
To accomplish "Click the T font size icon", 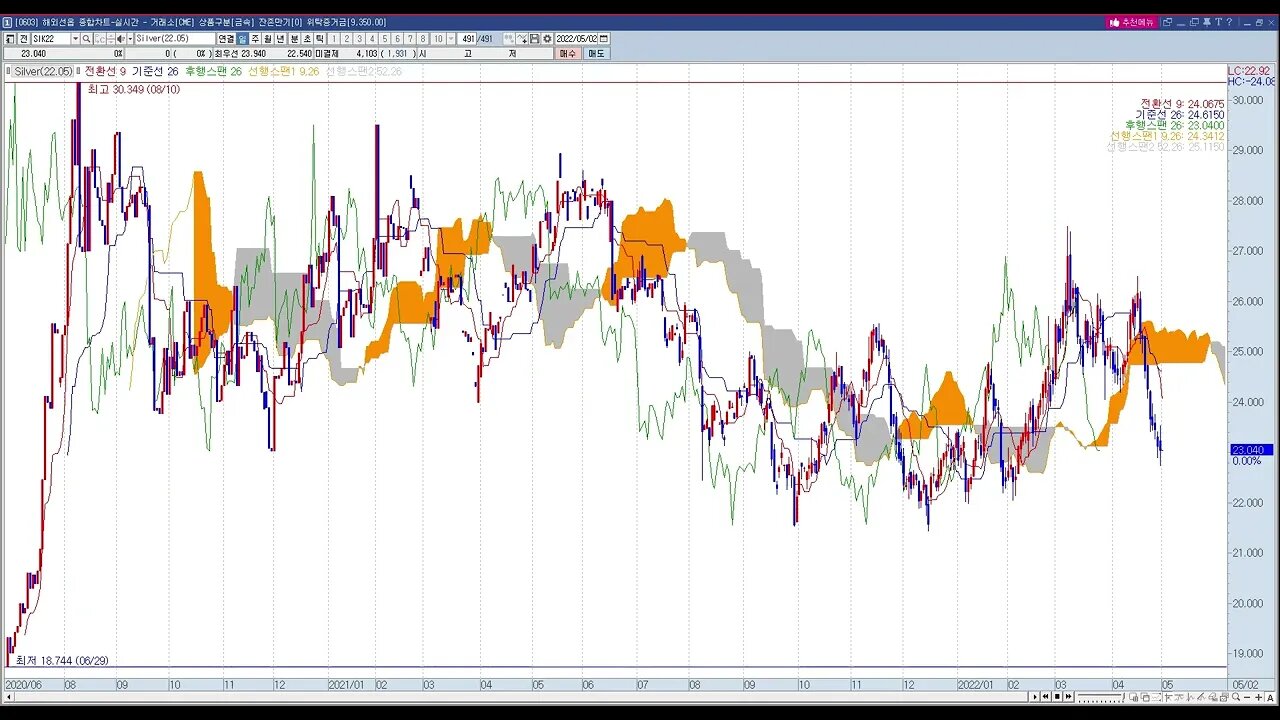I will point(1219,22).
